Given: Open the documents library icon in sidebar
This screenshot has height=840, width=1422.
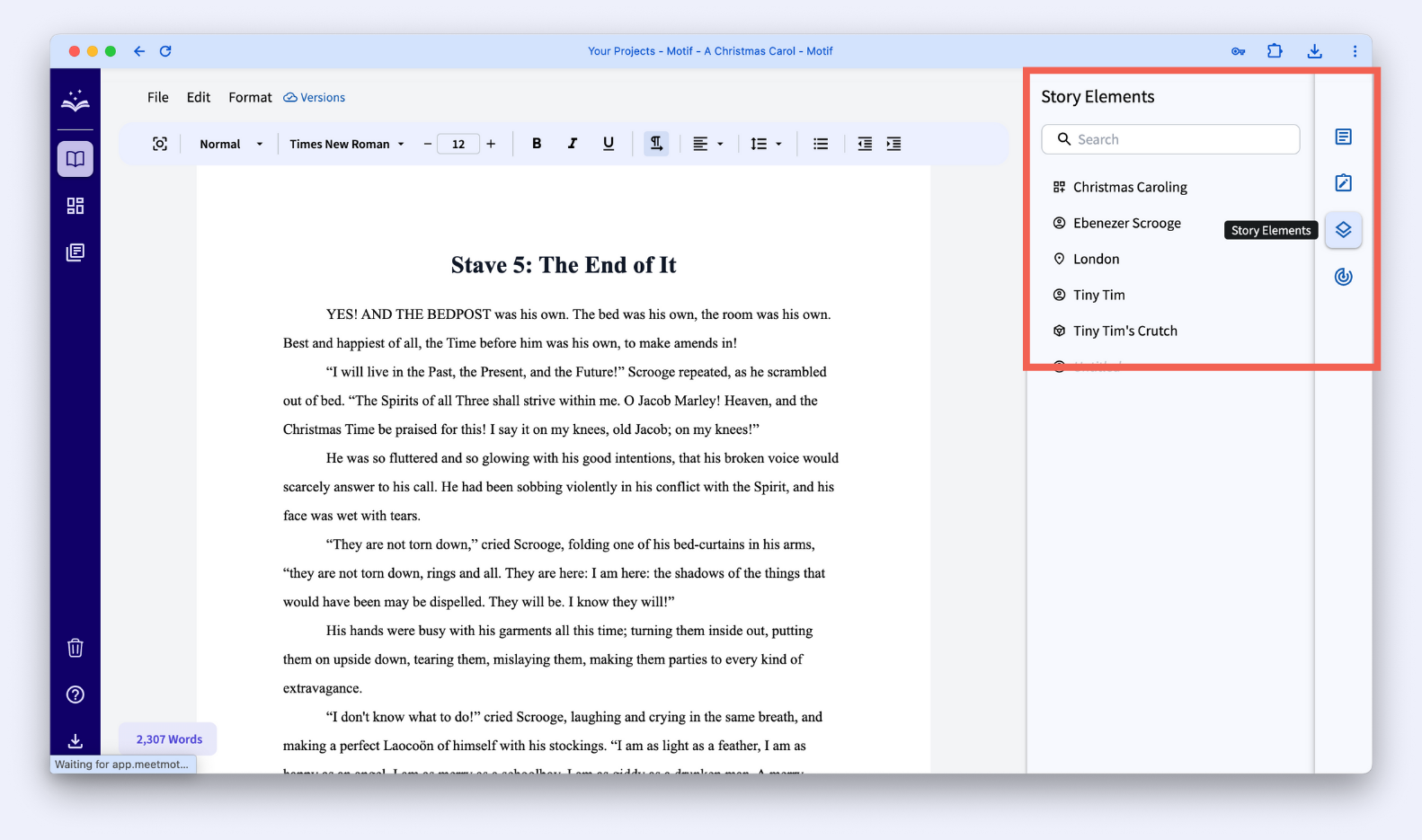Looking at the screenshot, I should tap(76, 252).
